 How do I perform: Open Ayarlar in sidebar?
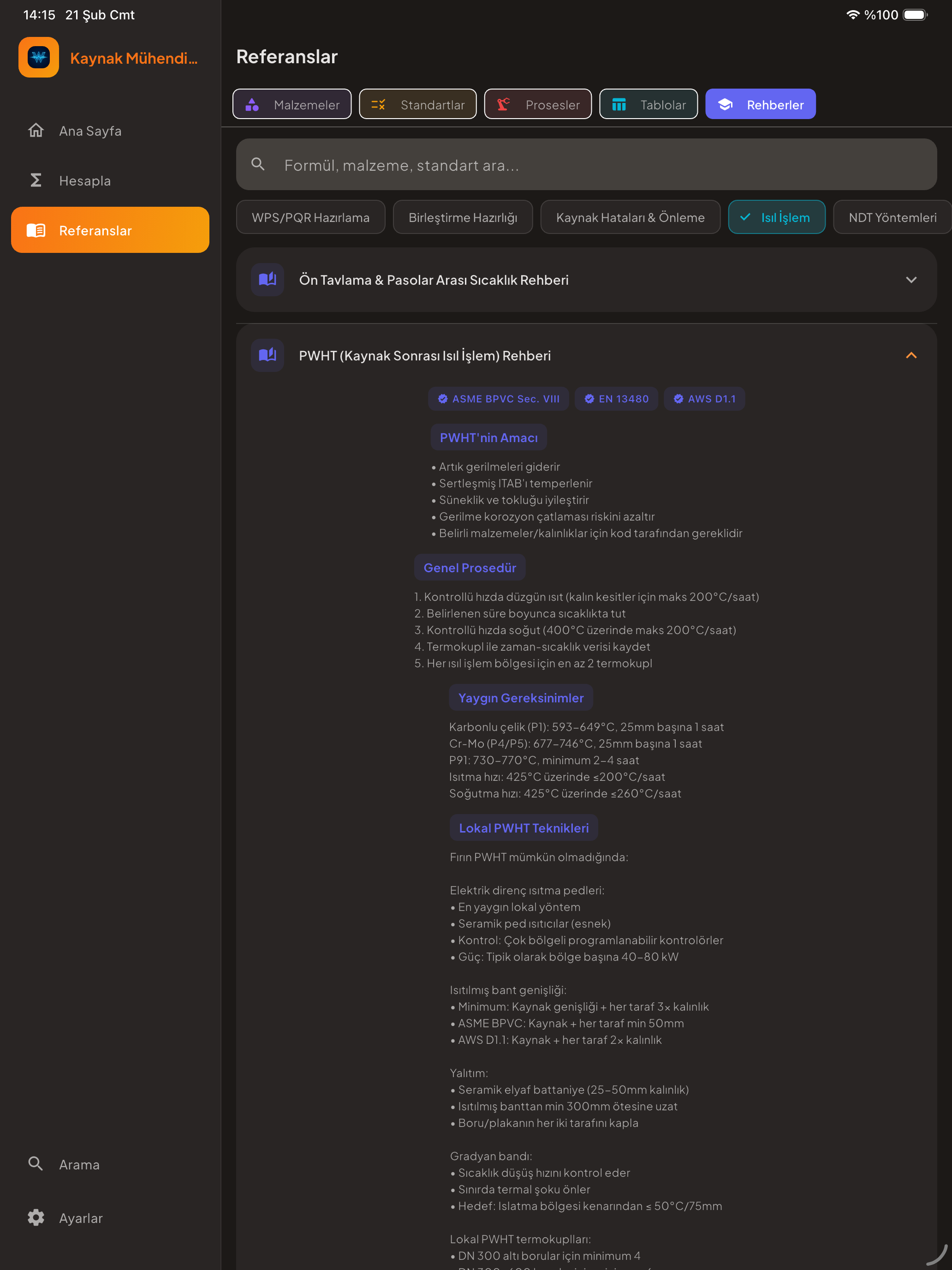(110, 1218)
